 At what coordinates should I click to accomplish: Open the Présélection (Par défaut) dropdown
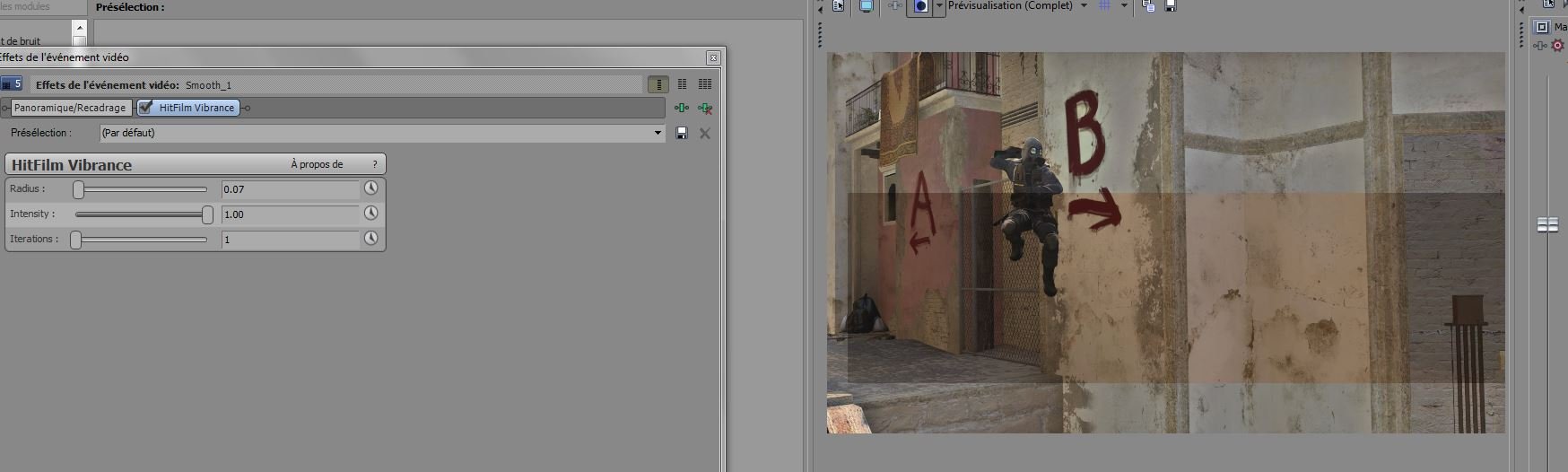tap(382, 133)
